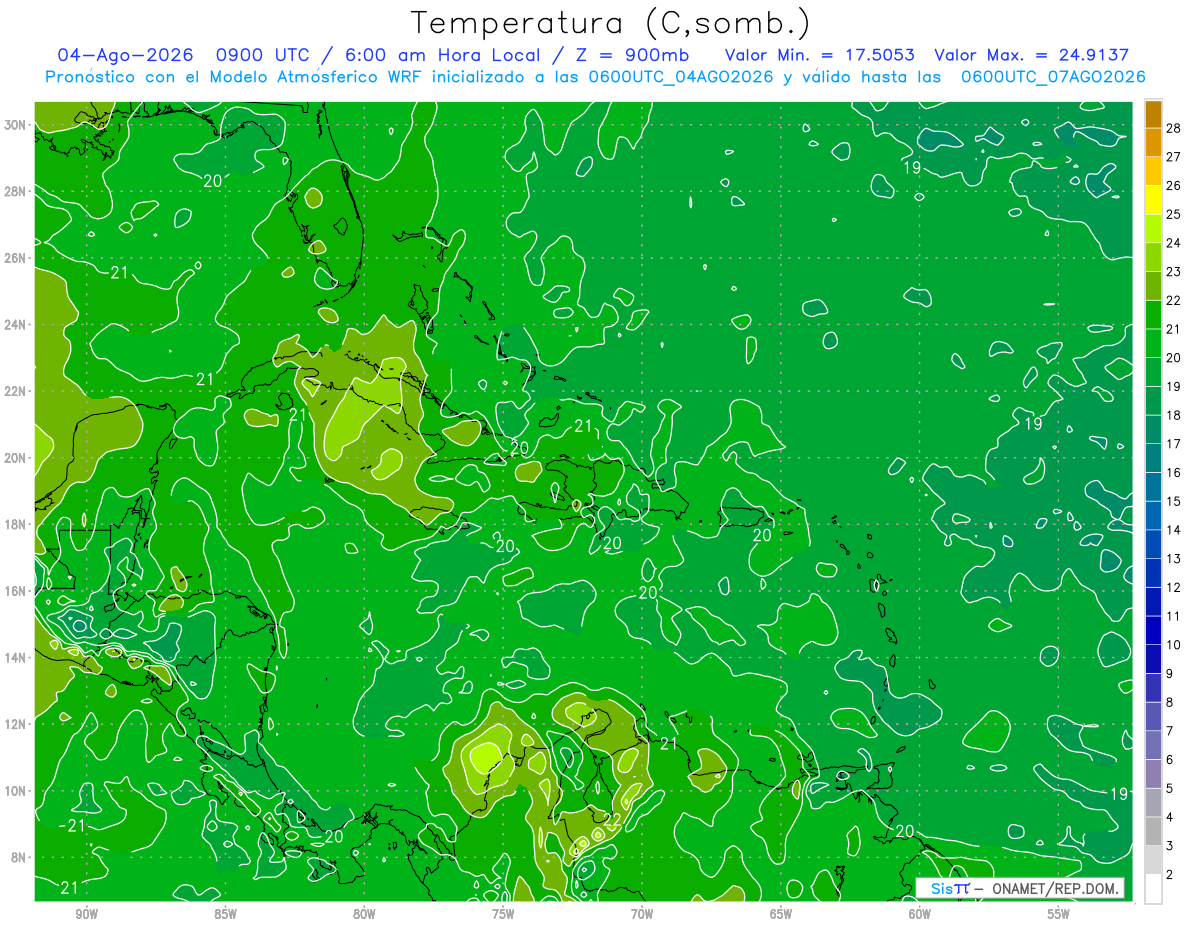This screenshot has width=1200, height=927.
Task: Click the 65W longitude axis label
Action: pos(781,914)
